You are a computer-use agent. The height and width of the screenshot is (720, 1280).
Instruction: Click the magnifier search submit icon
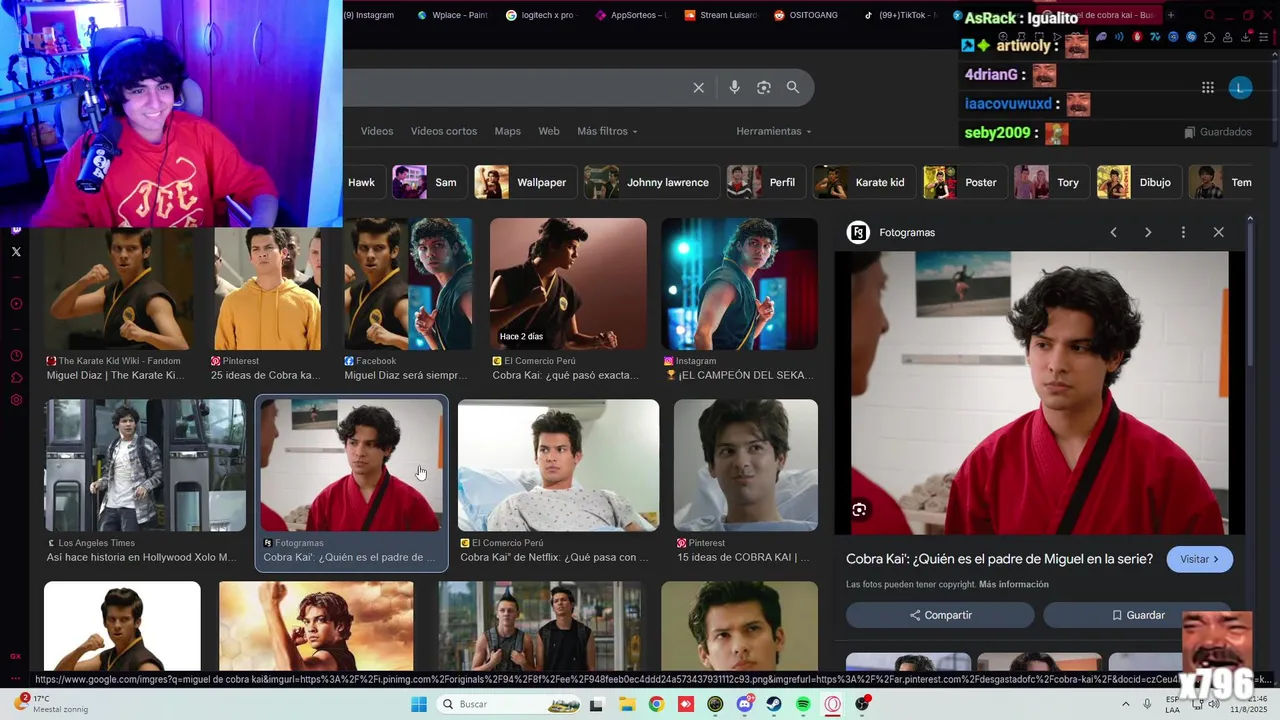pyautogui.click(x=793, y=88)
